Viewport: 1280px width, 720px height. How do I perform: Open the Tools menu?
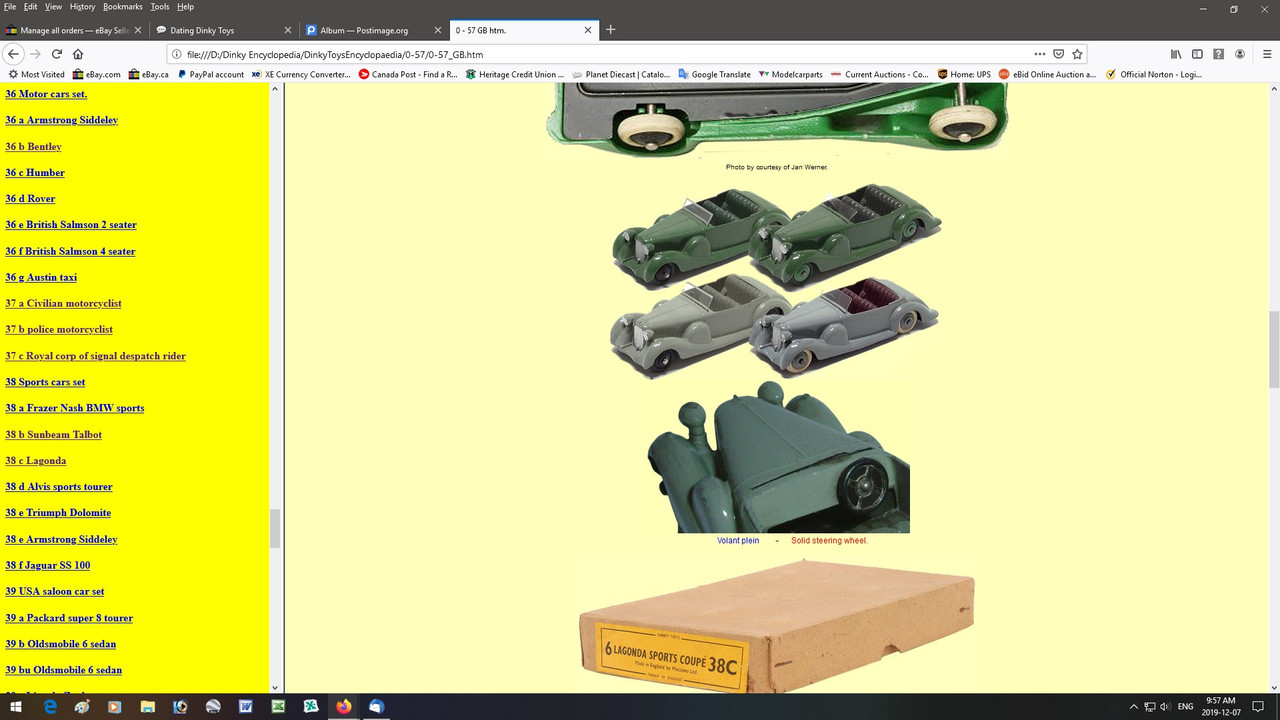click(x=160, y=7)
